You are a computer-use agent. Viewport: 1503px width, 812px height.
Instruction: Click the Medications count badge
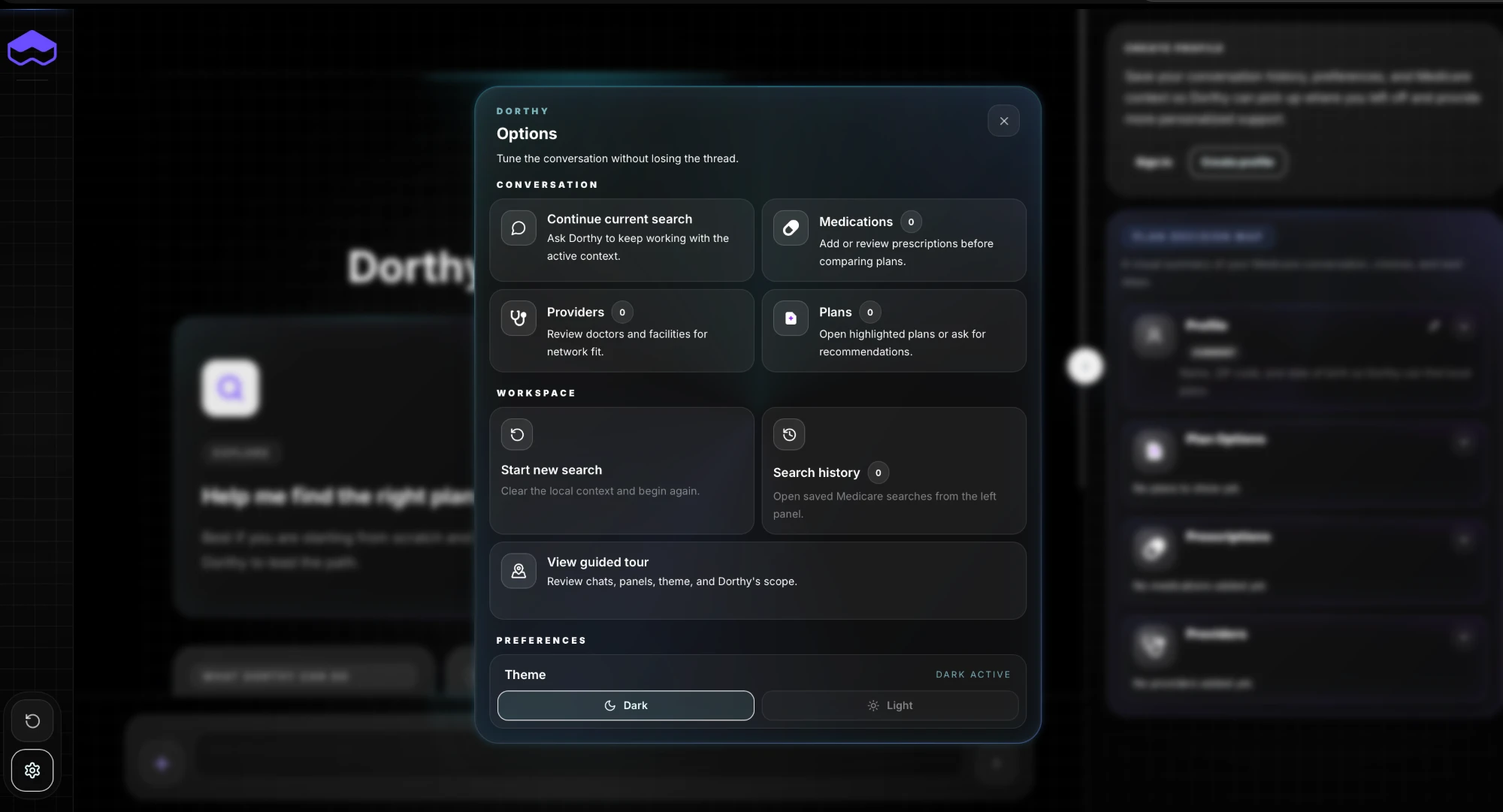[x=911, y=222]
